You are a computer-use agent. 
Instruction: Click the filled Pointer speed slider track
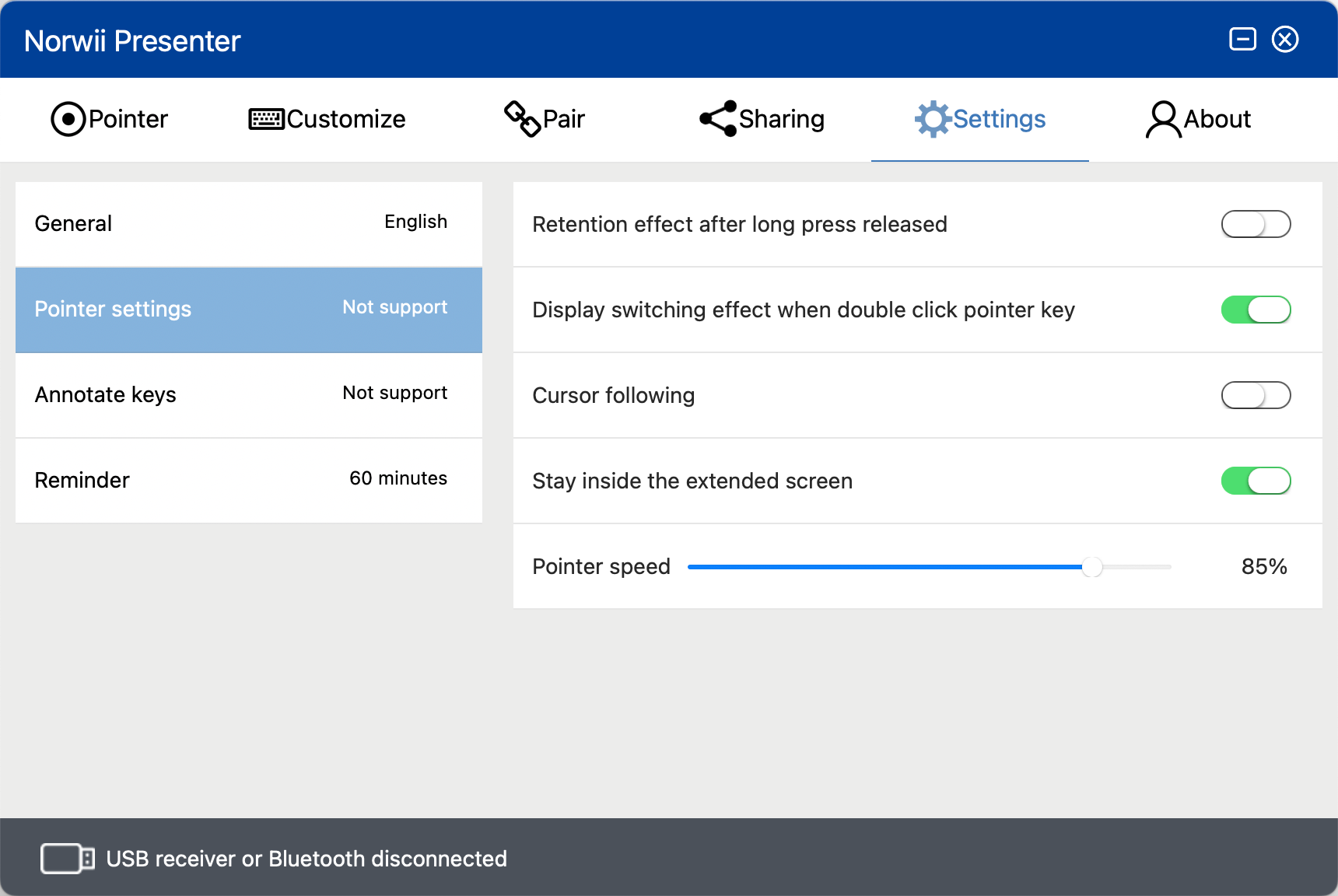point(885,567)
